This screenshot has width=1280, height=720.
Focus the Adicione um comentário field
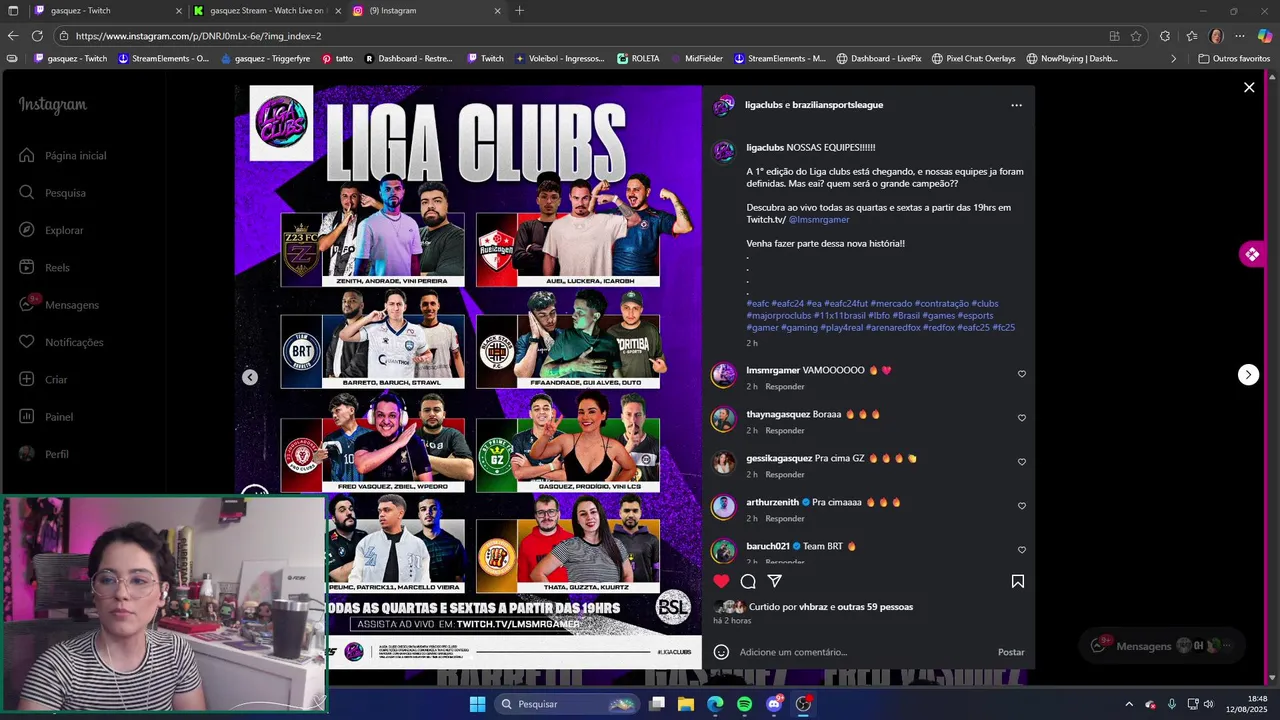(x=862, y=652)
